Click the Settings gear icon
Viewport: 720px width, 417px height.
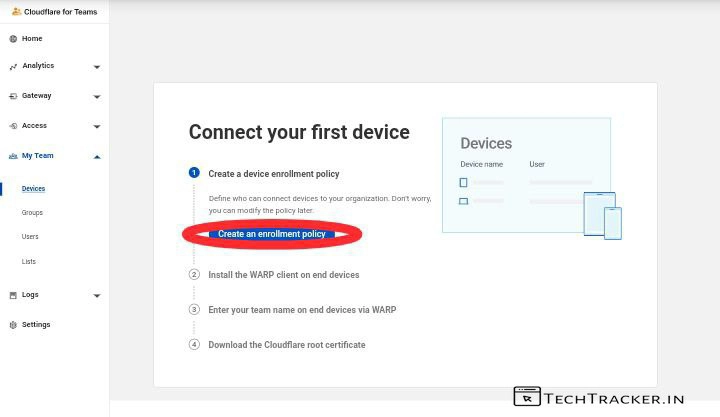click(x=13, y=325)
